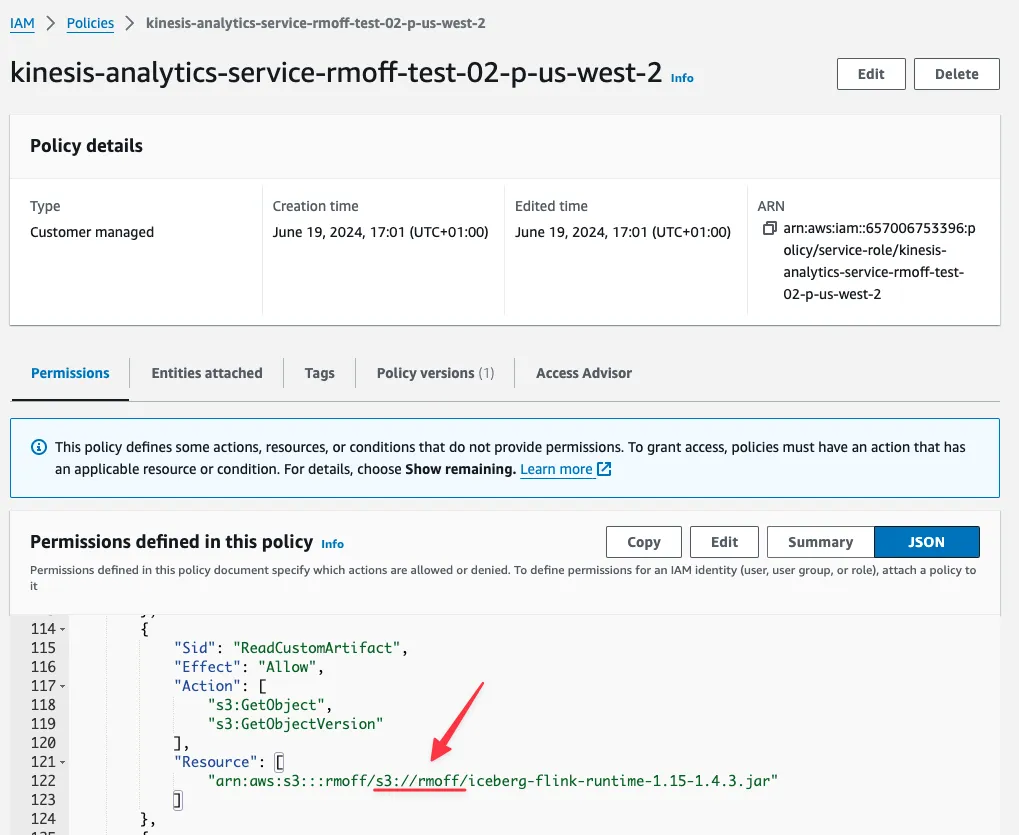Click the Edited time June 19, 2024 value
Image resolution: width=1019 pixels, height=835 pixels.
[x=623, y=232]
